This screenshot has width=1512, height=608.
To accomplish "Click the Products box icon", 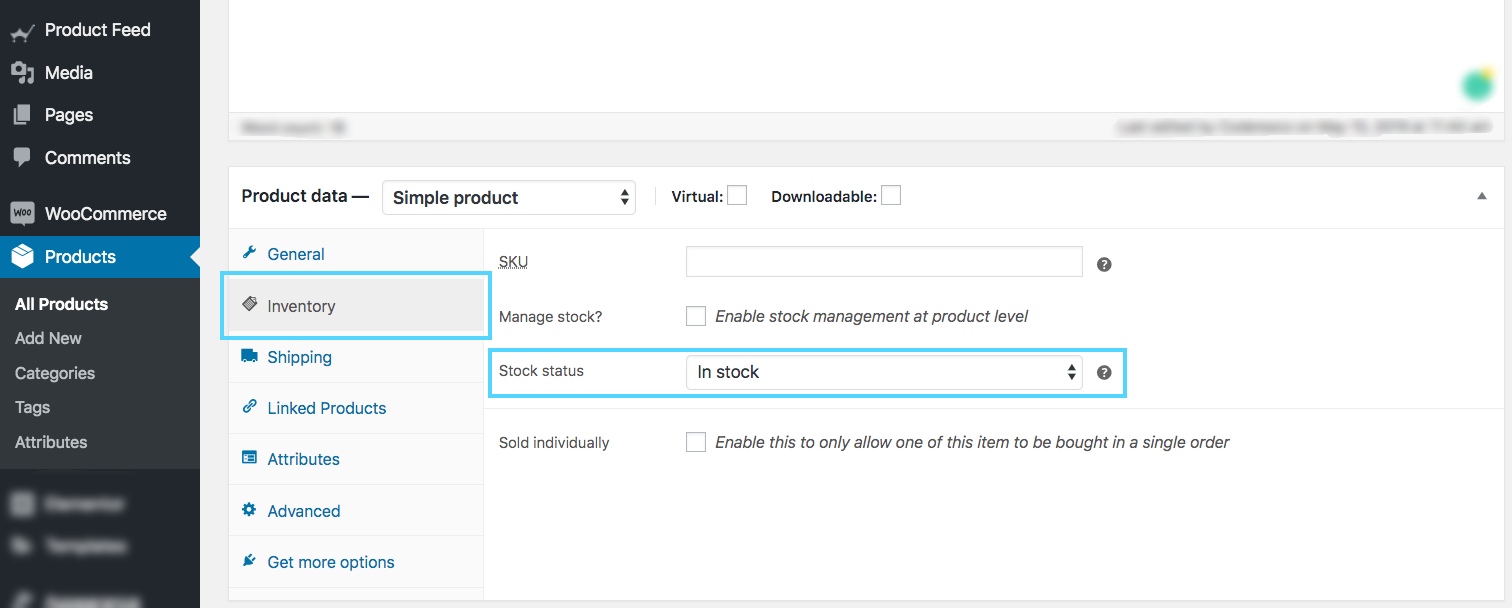I will (22, 257).
